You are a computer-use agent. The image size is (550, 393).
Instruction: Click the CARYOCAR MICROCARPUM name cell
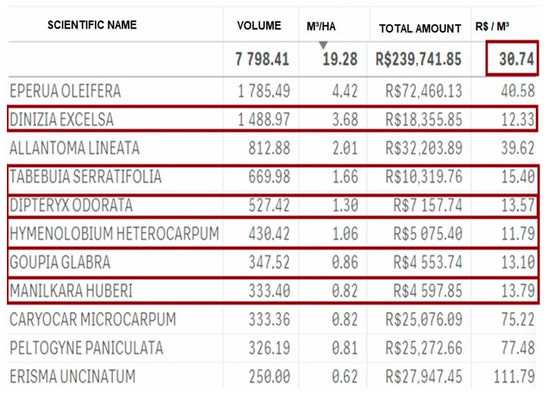93,319
